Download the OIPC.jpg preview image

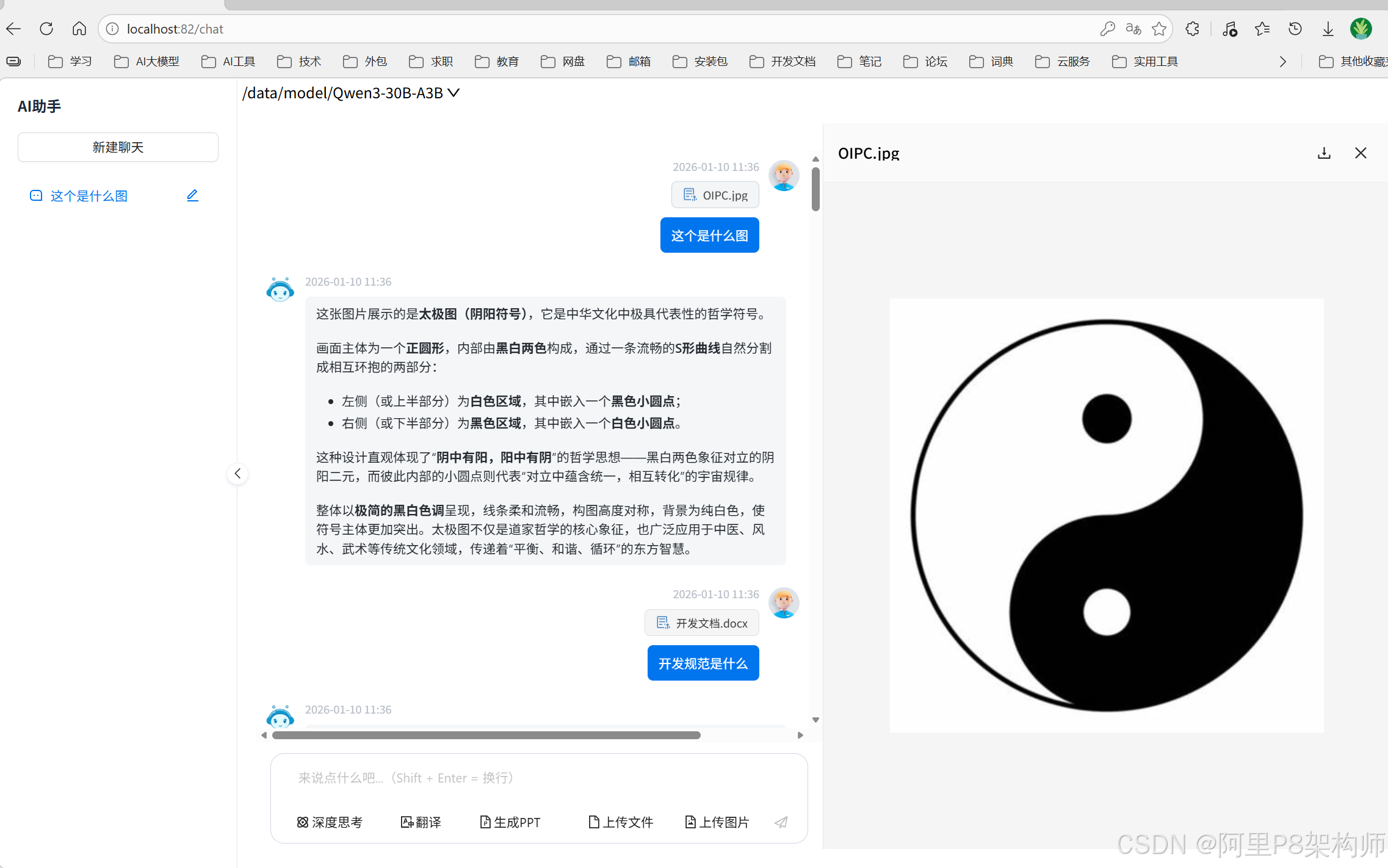coord(1323,153)
